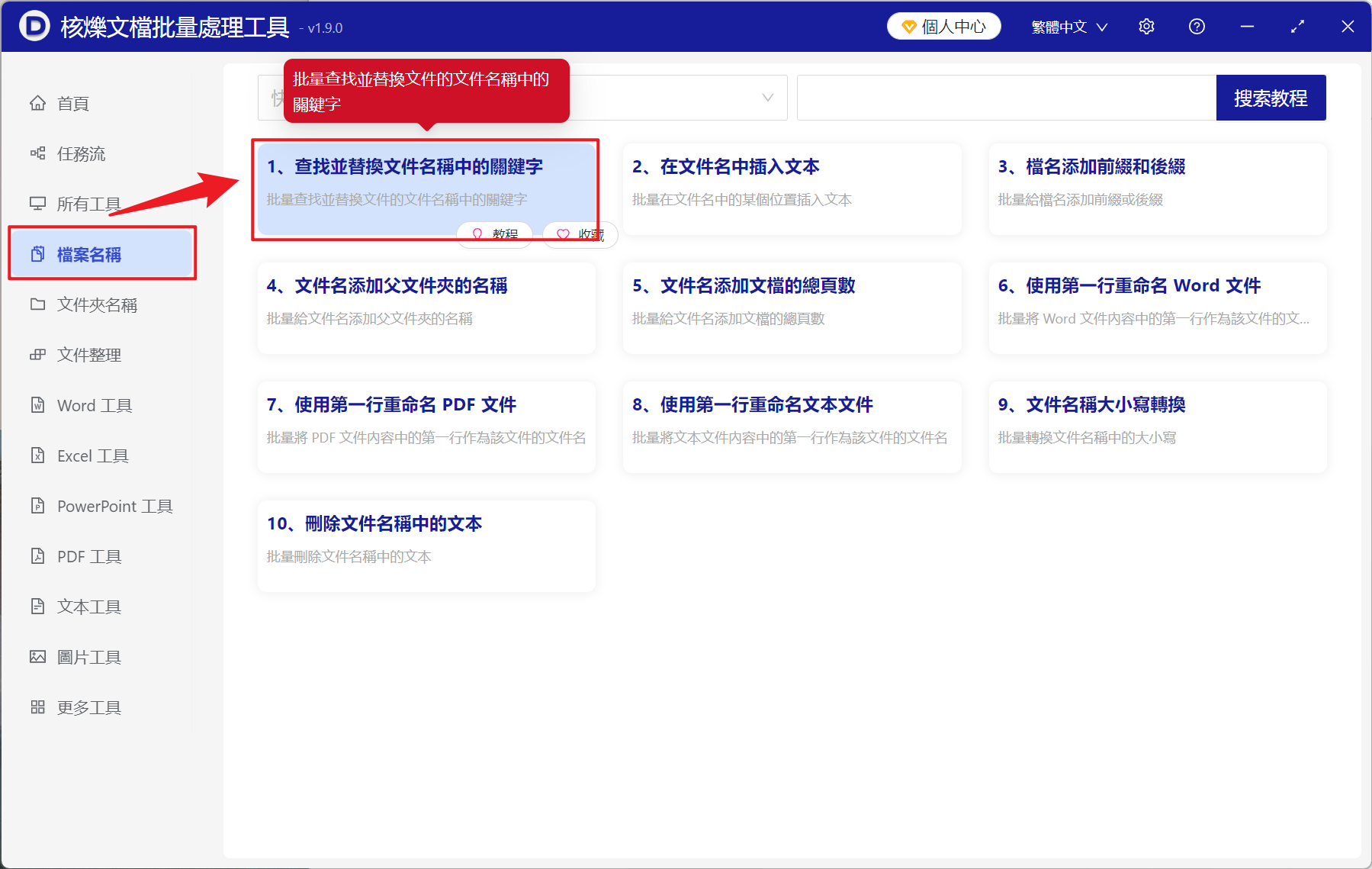
Task: Open the 文件整理 file organization tools
Action: point(91,354)
